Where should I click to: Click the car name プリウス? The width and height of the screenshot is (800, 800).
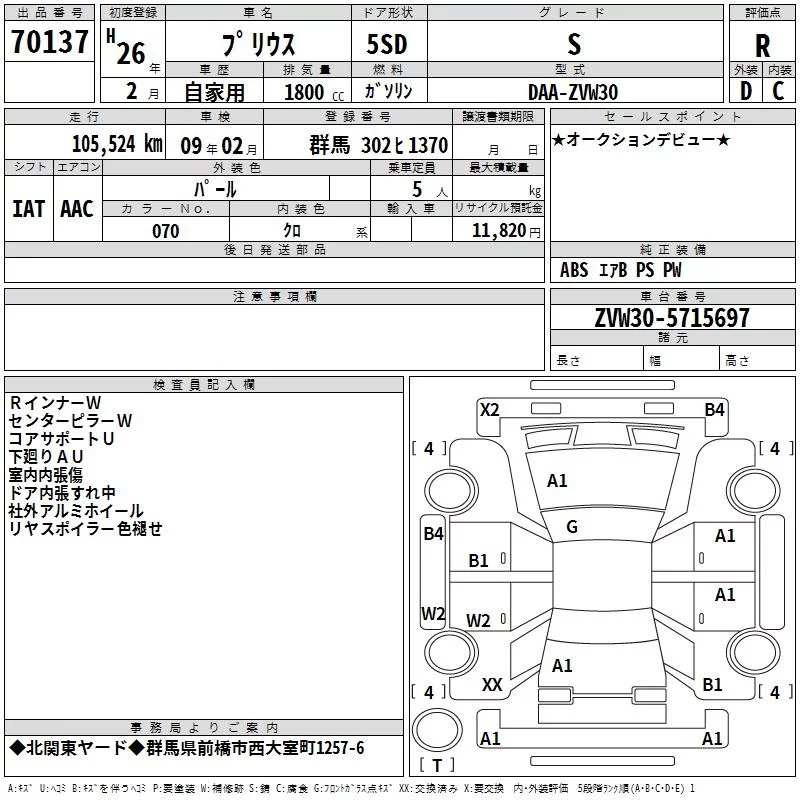(x=259, y=44)
